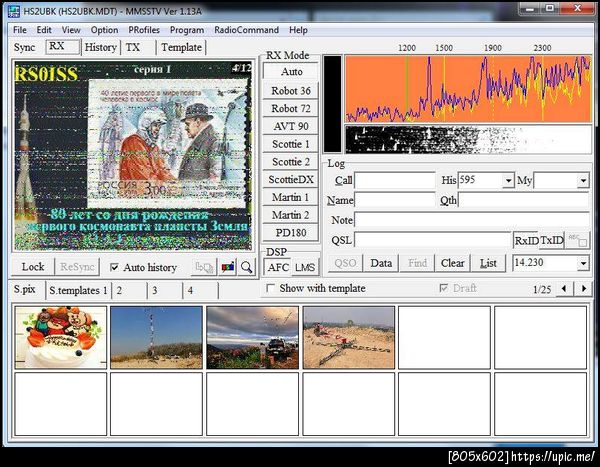Switch to the TX tab

(139, 47)
